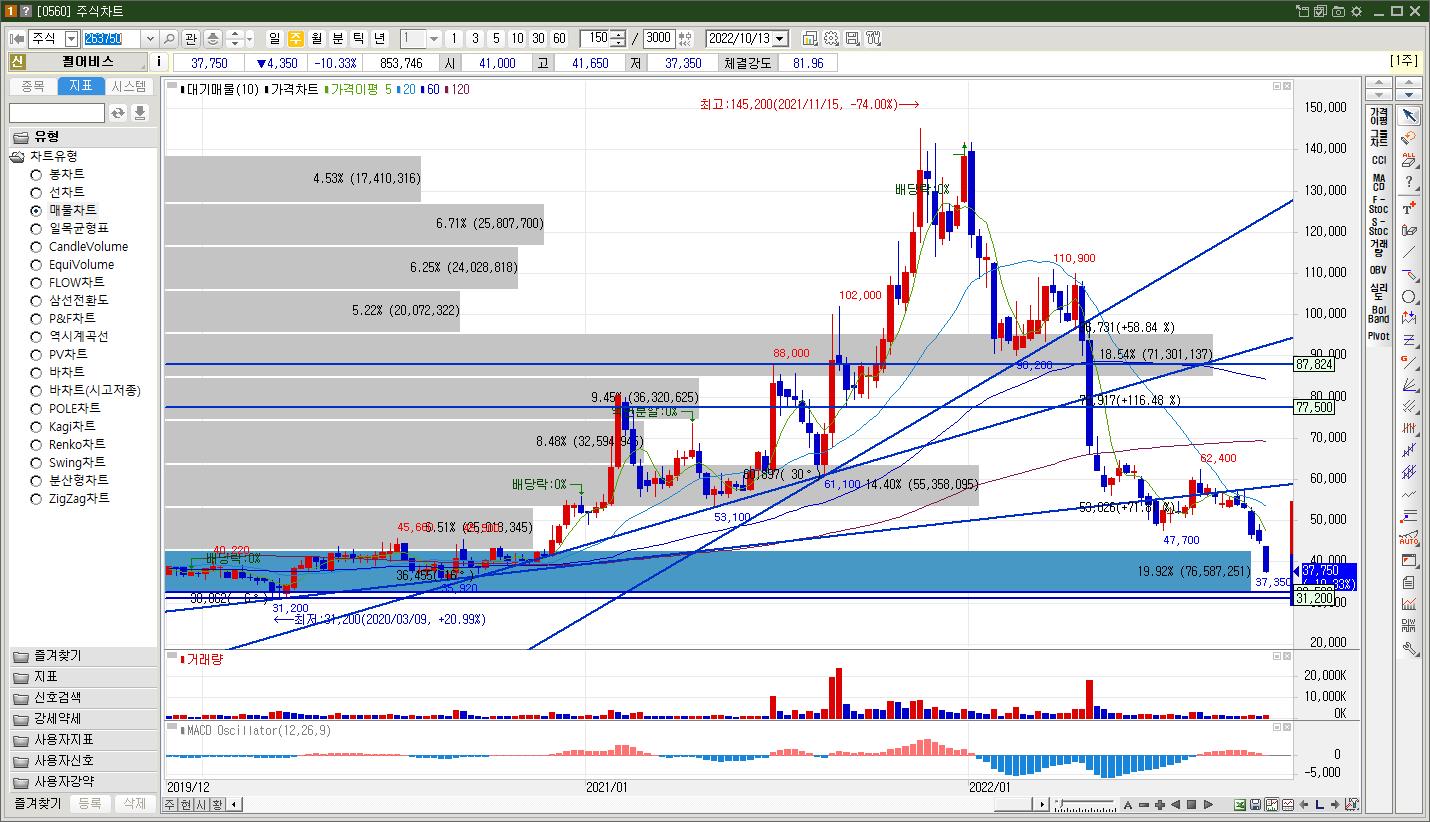Click the bar count stepper next to 150
Viewport: 1430px width, 822px height.
(619, 38)
